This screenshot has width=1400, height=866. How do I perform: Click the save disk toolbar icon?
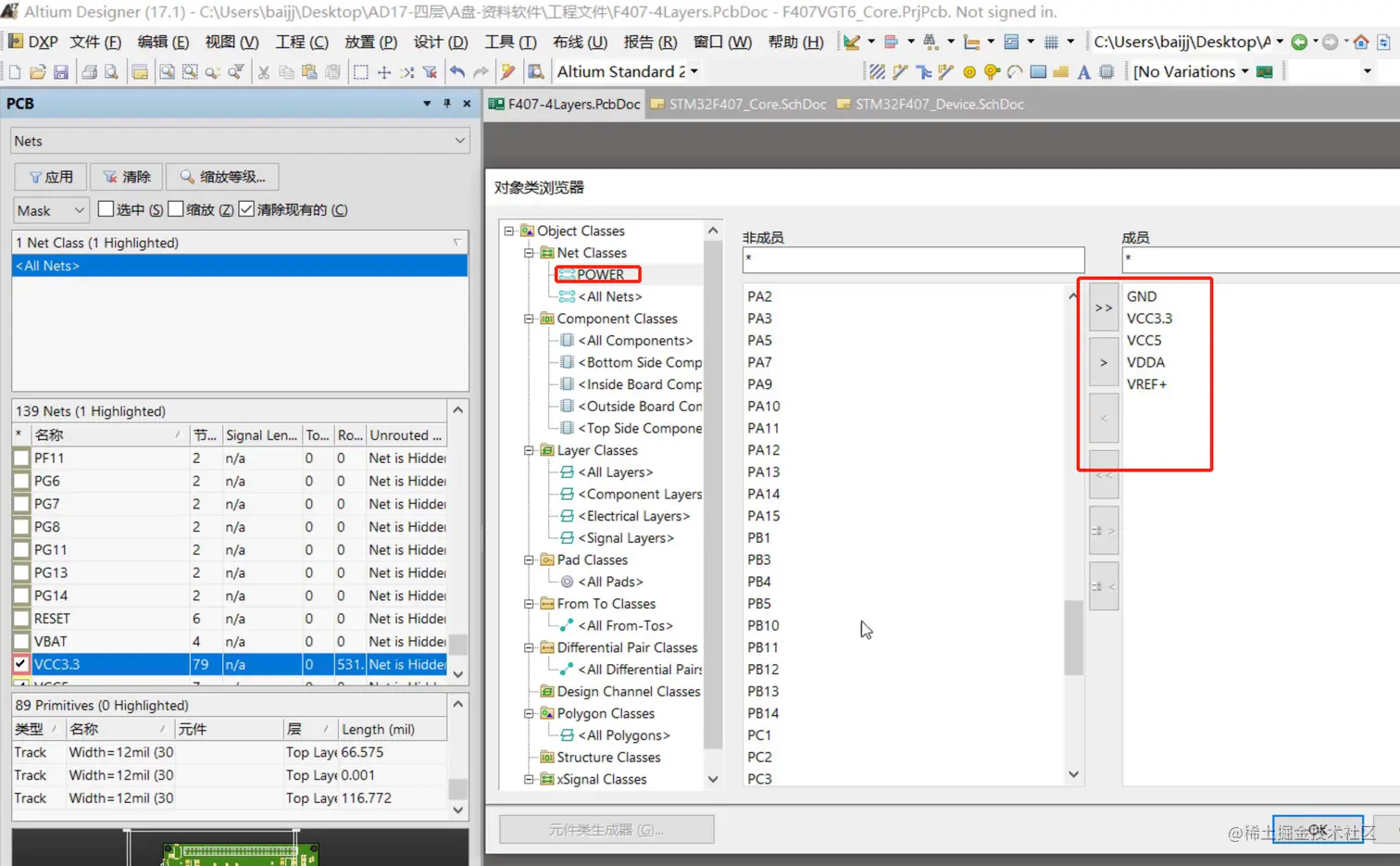pyautogui.click(x=61, y=72)
